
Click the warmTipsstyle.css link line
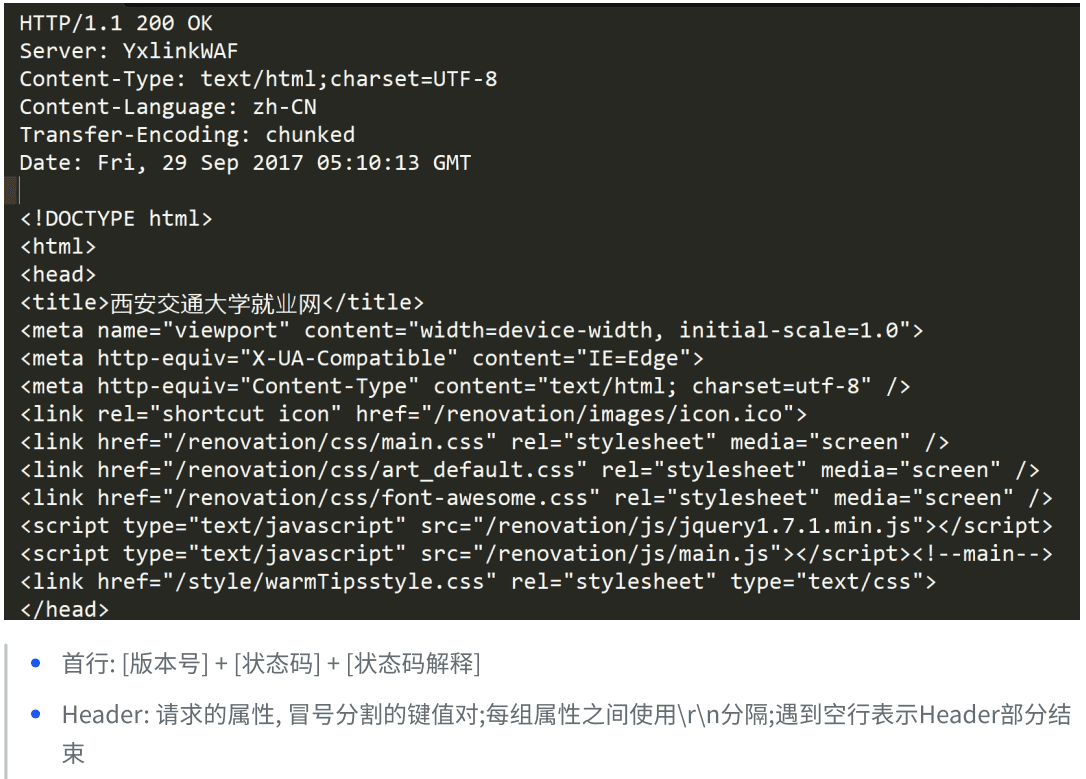coord(478,581)
